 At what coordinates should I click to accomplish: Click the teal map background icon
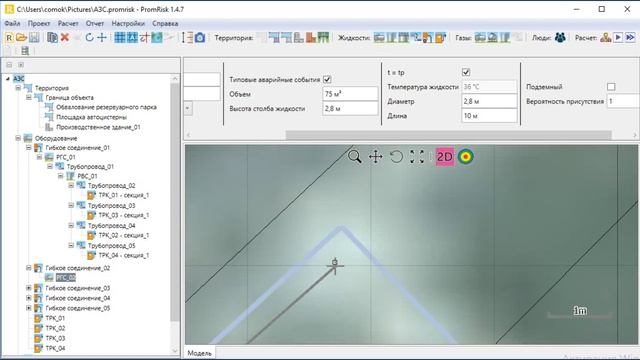pos(157,38)
